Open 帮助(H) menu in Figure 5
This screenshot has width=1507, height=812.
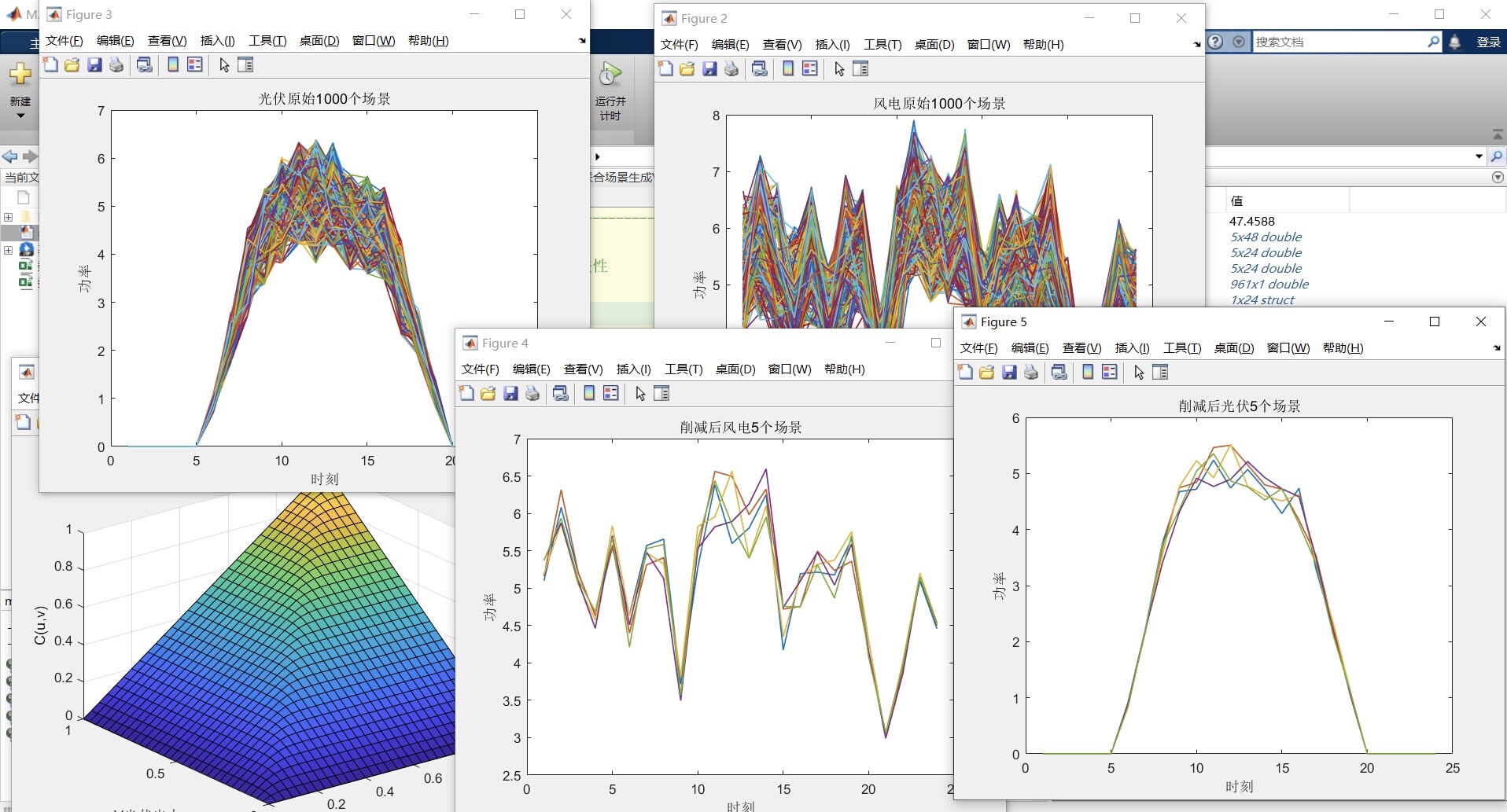[x=1343, y=348]
